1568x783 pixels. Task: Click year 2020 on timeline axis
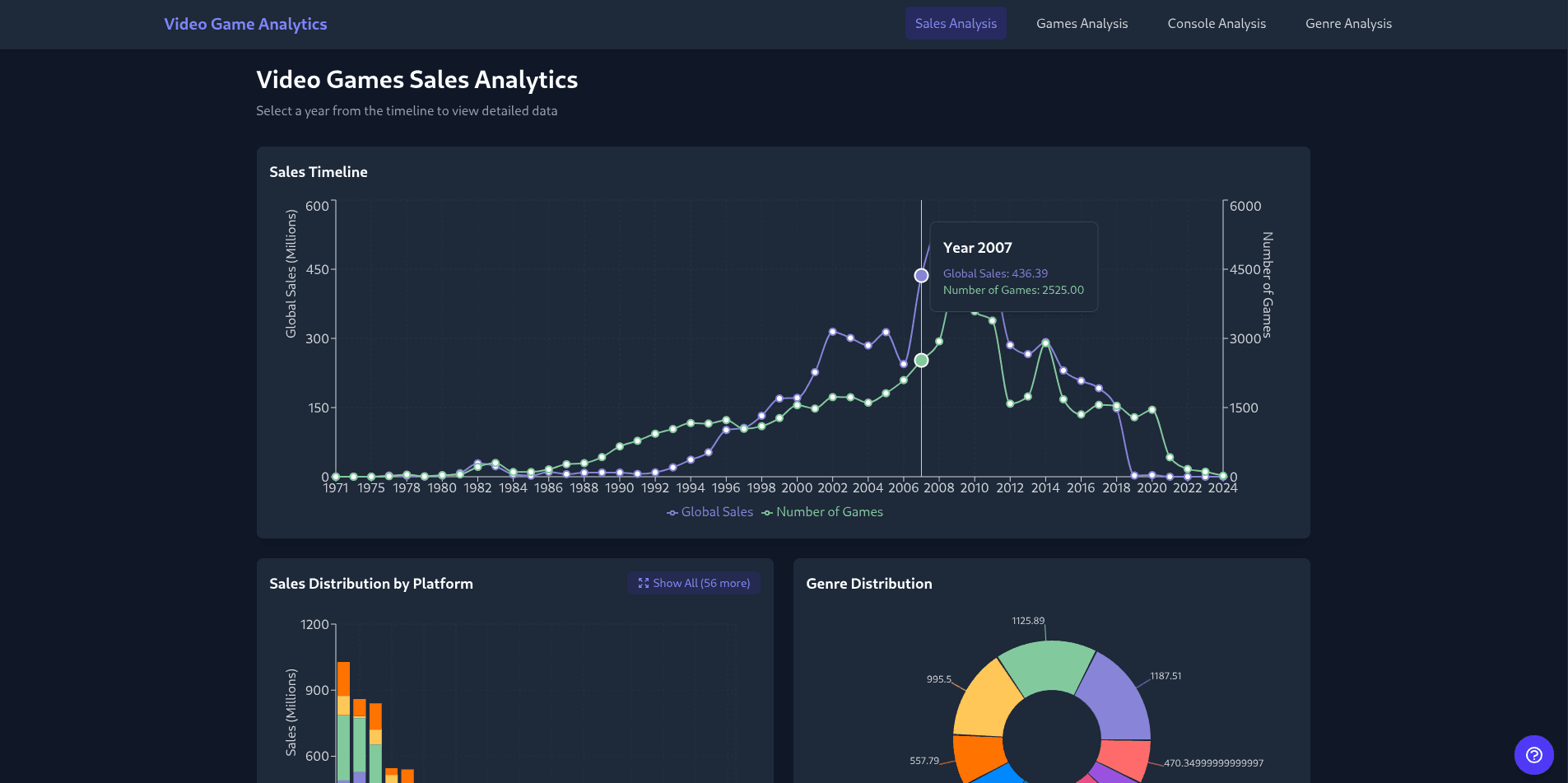pos(1152,488)
